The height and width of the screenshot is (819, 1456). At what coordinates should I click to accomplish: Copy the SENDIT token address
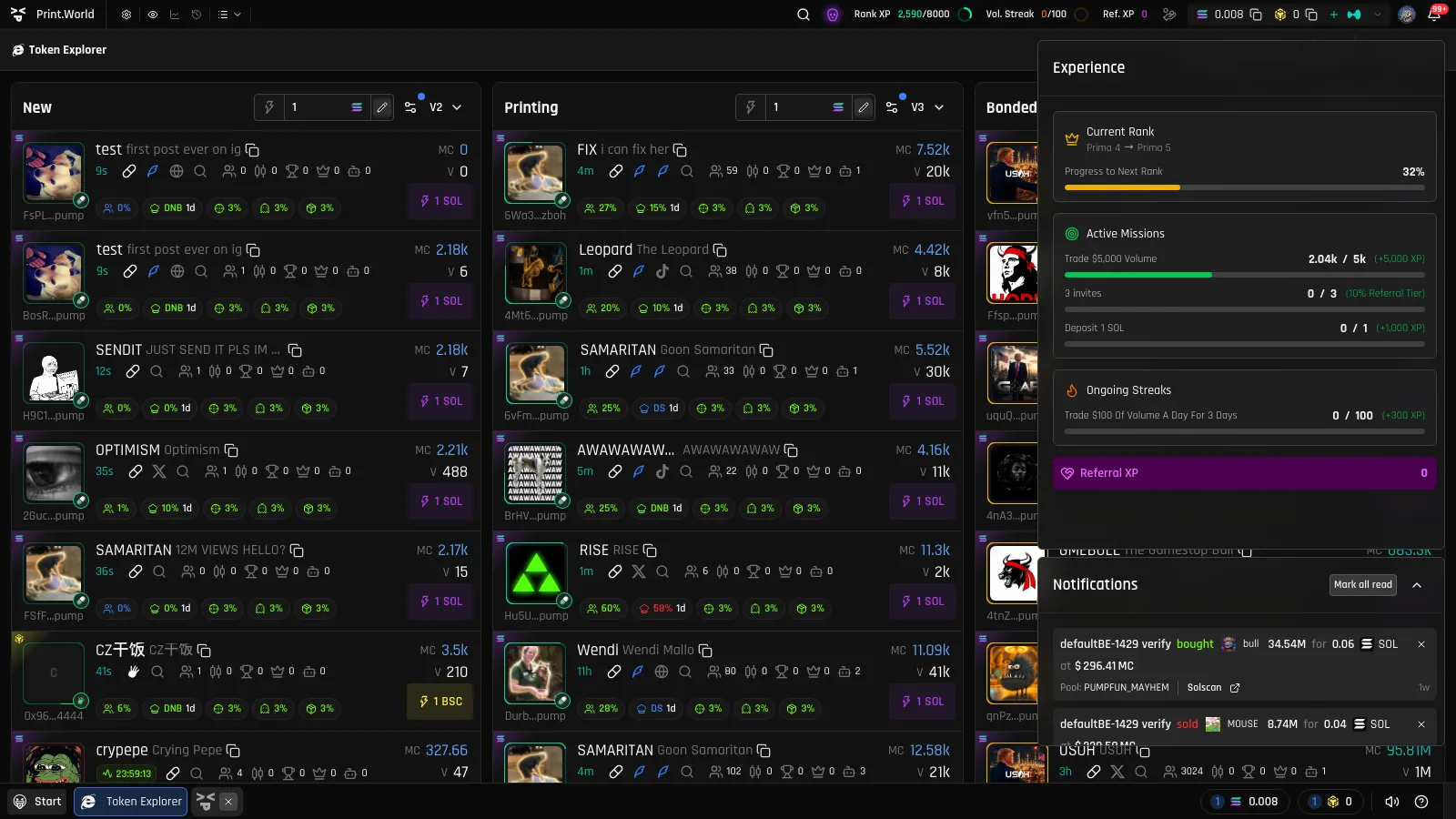tap(295, 350)
